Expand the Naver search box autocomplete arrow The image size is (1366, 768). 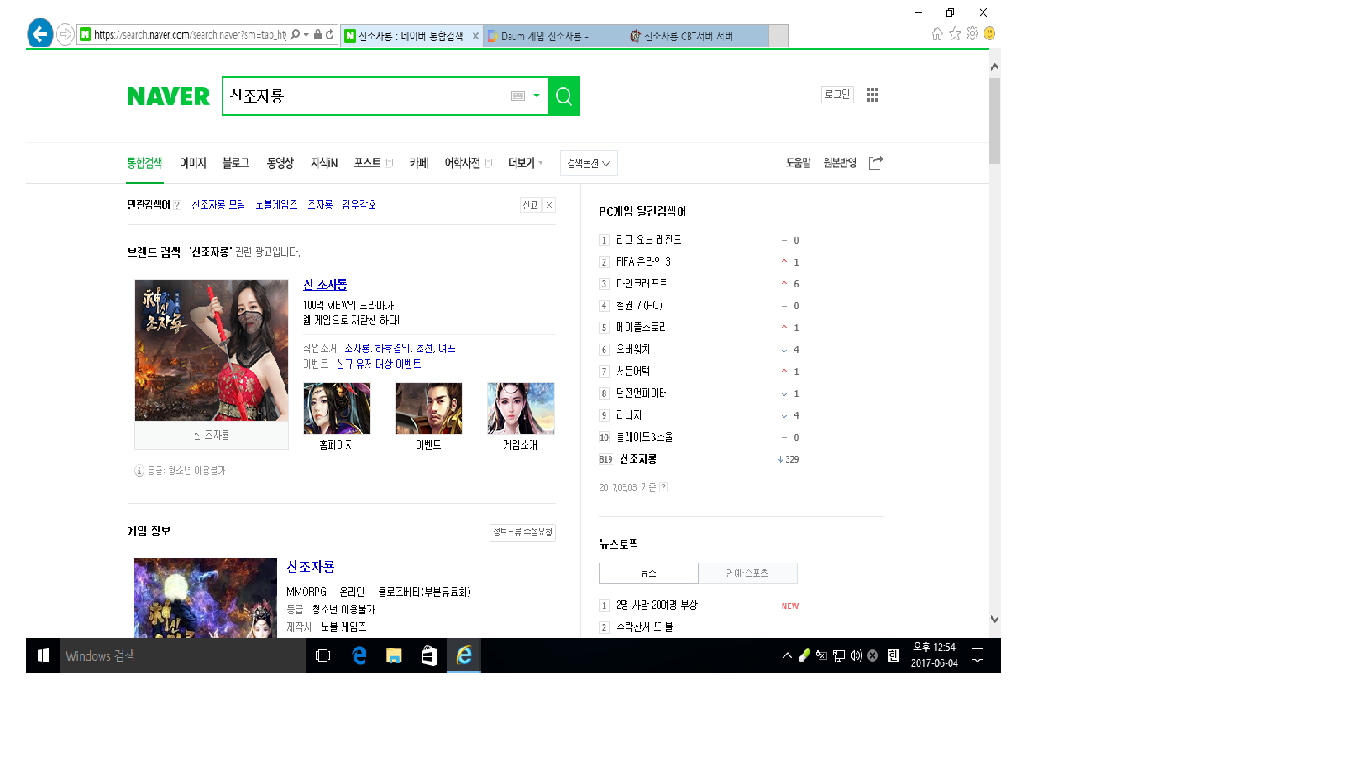(x=536, y=96)
